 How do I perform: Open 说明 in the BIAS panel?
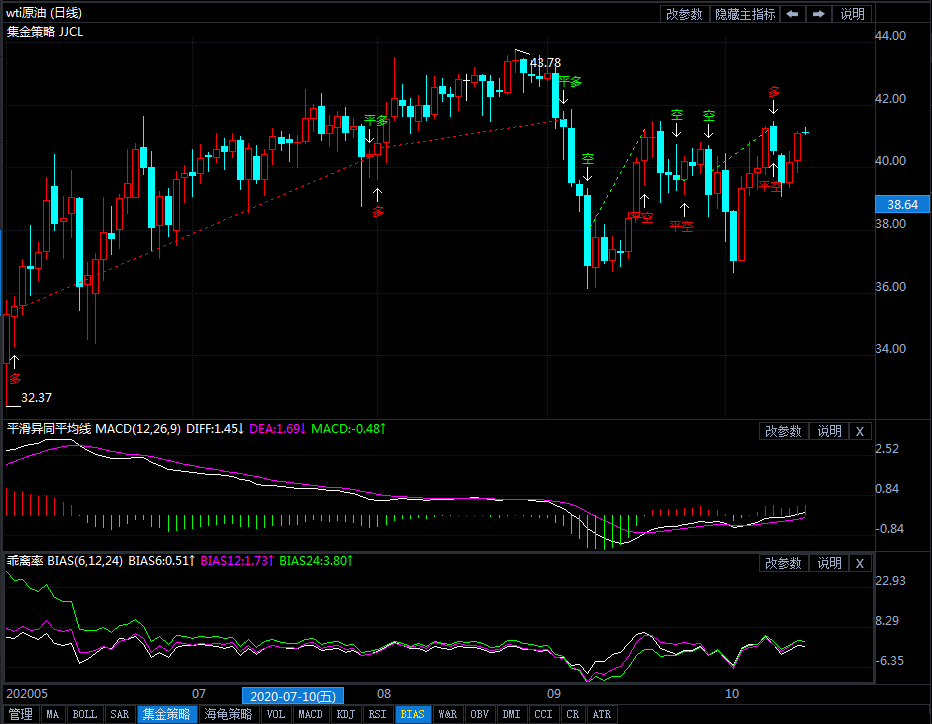pyautogui.click(x=829, y=563)
